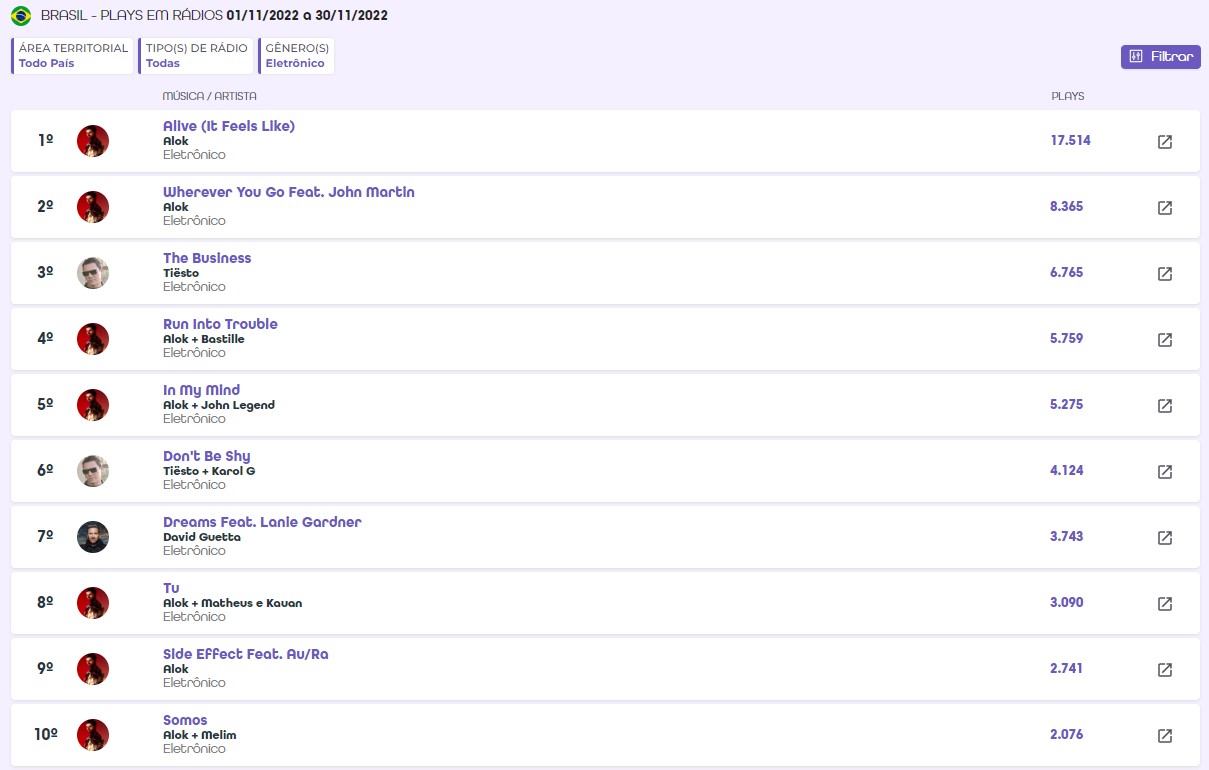Image resolution: width=1209 pixels, height=770 pixels.
Task: Click rank label 1º
Action: pos(45,141)
